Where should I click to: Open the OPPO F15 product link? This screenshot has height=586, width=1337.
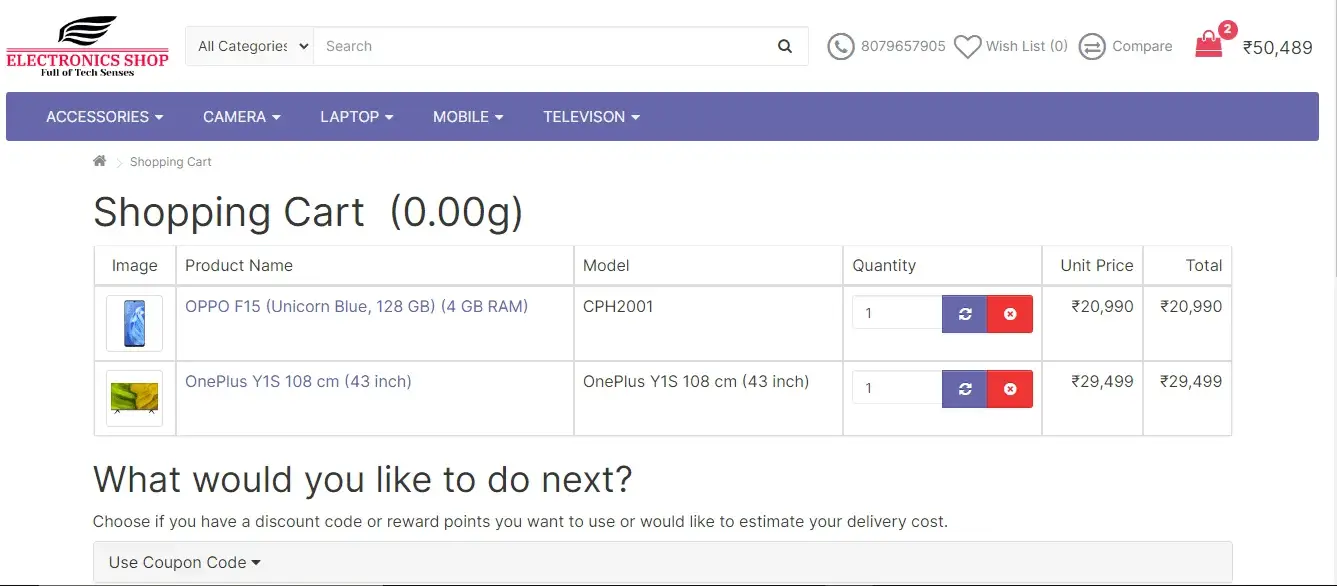pyautogui.click(x=356, y=306)
